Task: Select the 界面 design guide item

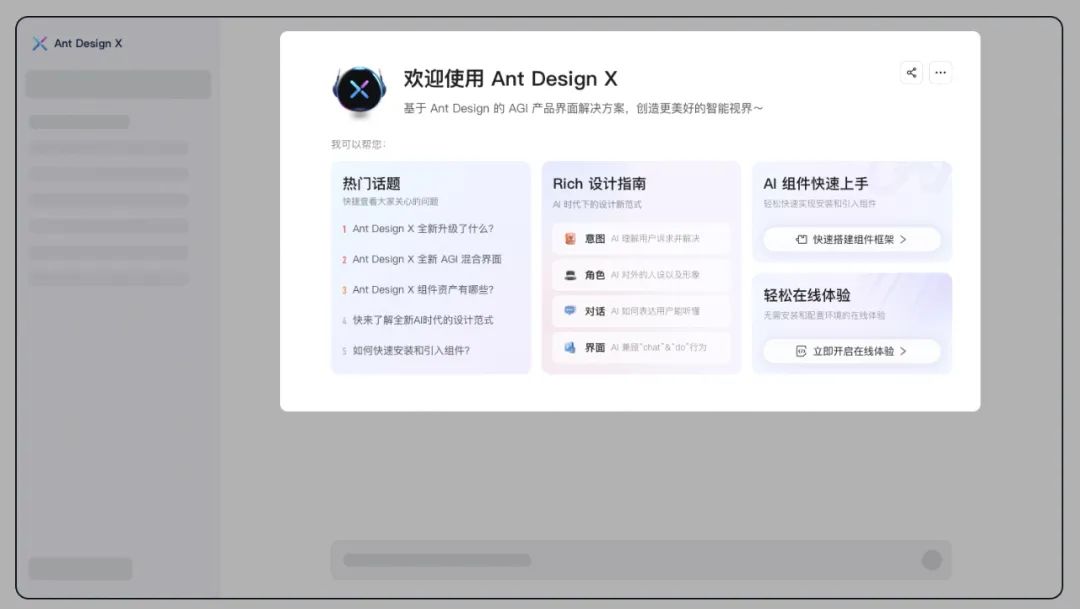Action: click(641, 347)
